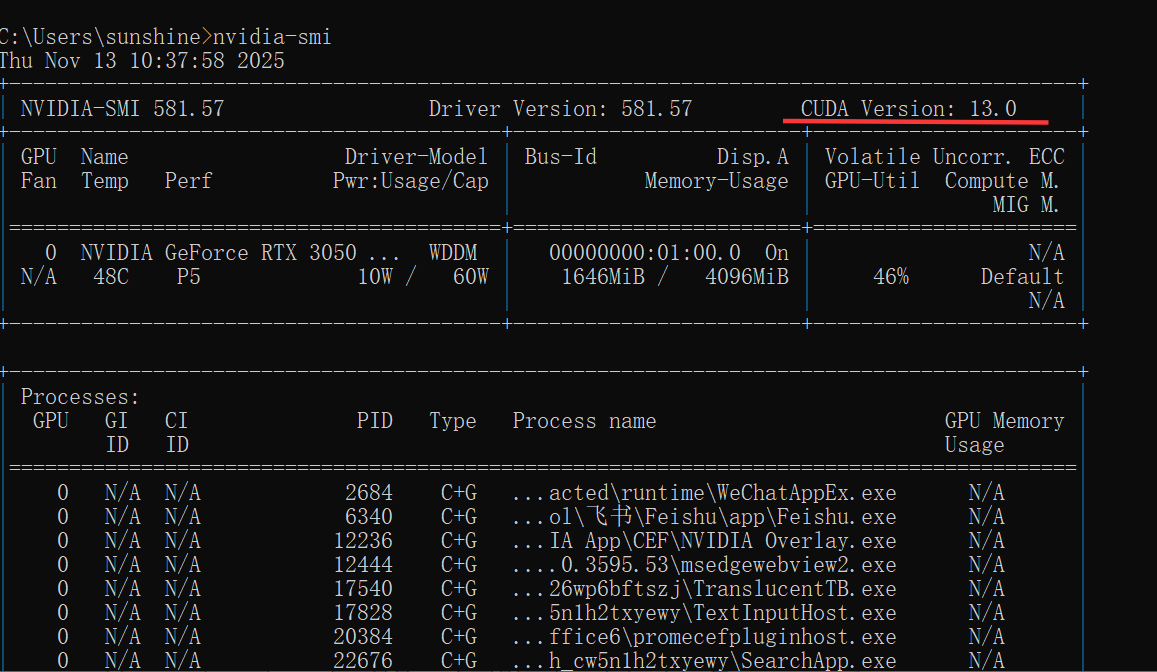Select the TranslucentTB.exe process name
This screenshot has height=672, width=1157.
(794, 589)
